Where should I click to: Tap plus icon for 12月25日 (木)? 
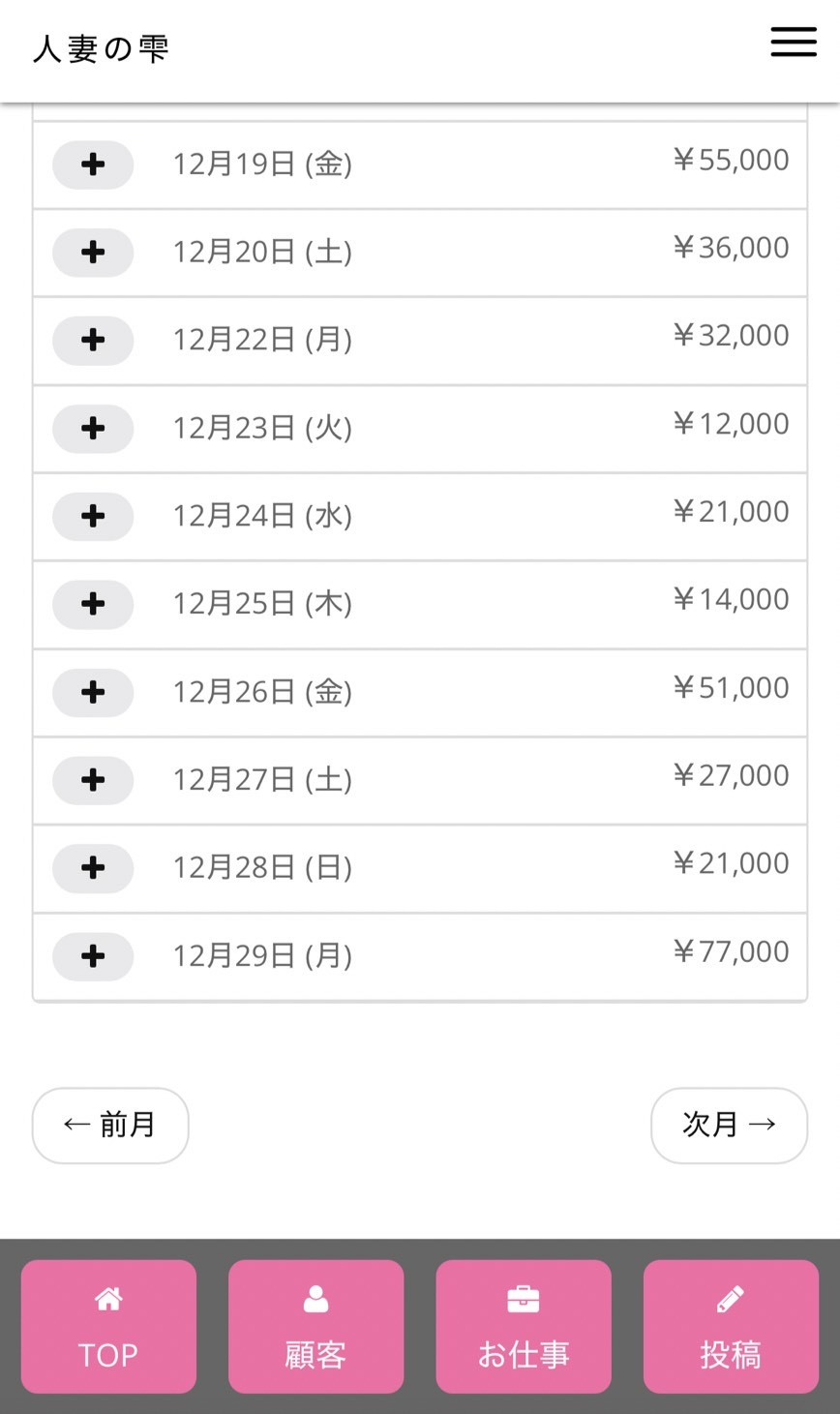coord(93,604)
